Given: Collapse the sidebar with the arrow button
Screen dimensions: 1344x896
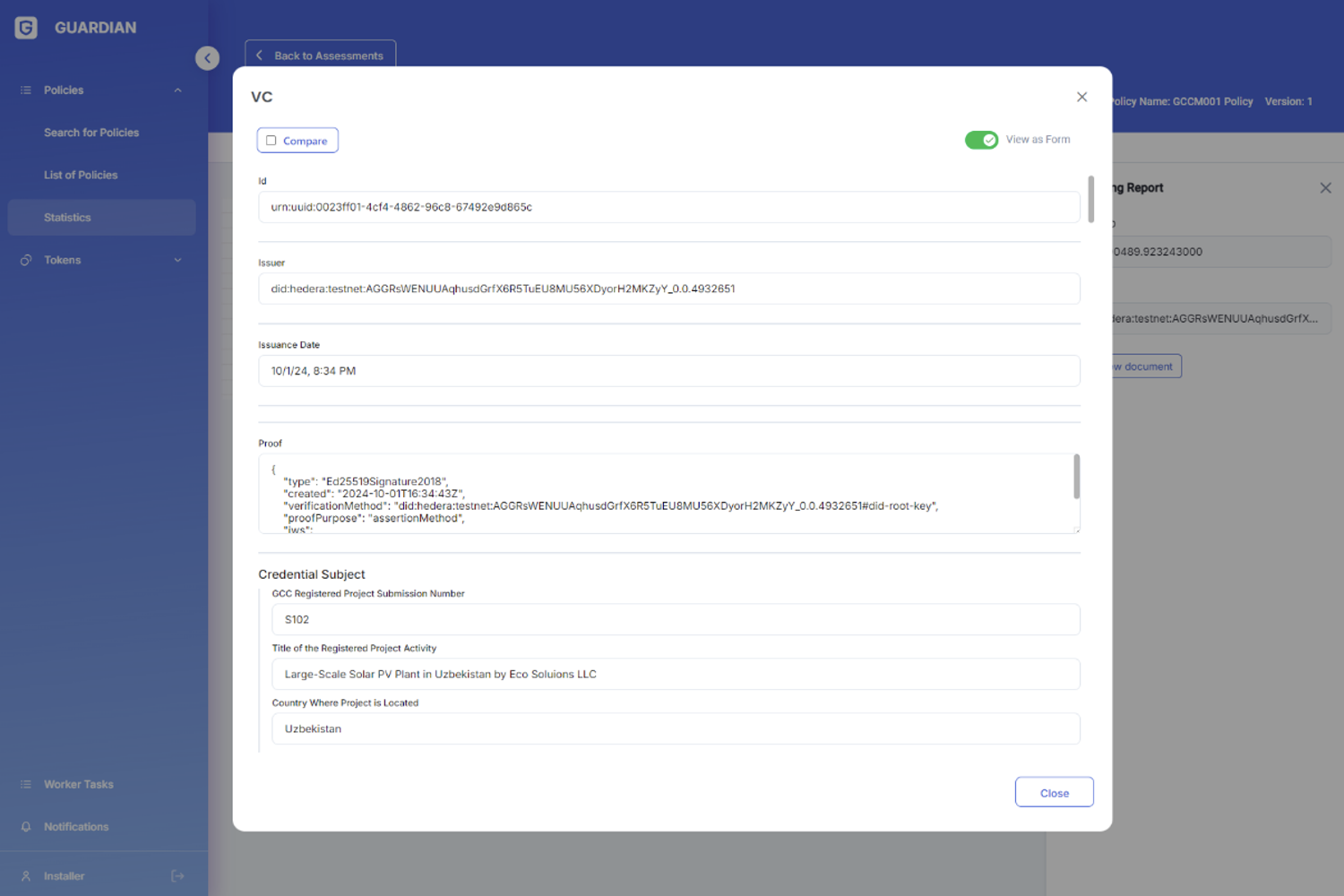Looking at the screenshot, I should tap(207, 58).
